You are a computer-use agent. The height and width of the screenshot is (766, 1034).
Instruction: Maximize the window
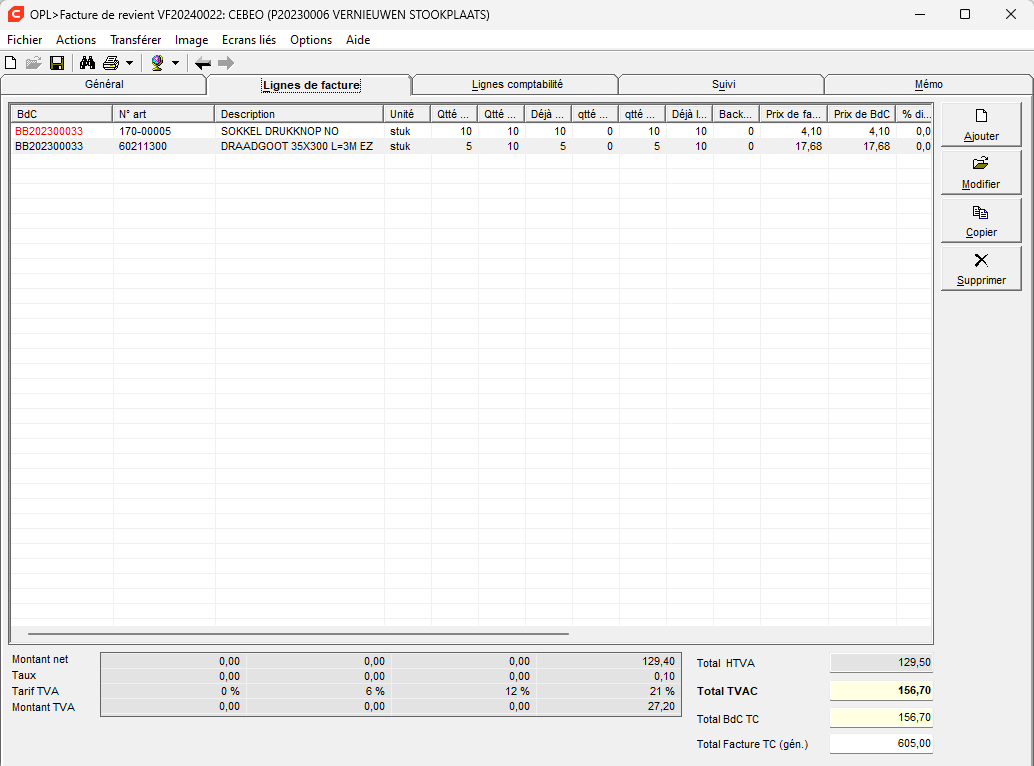[965, 14]
